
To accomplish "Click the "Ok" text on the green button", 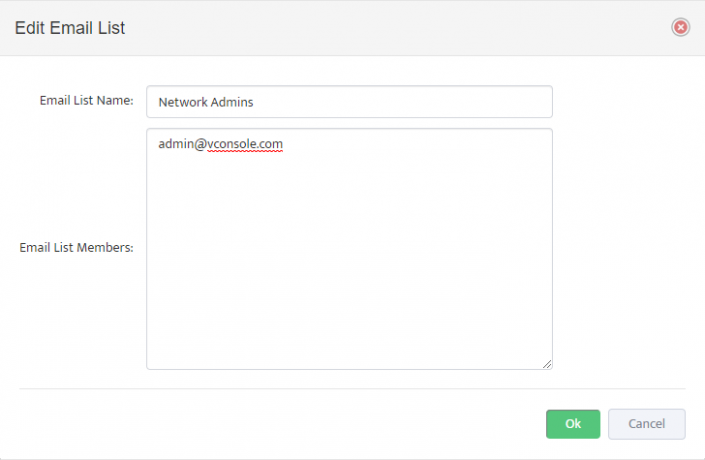I will 573,424.
